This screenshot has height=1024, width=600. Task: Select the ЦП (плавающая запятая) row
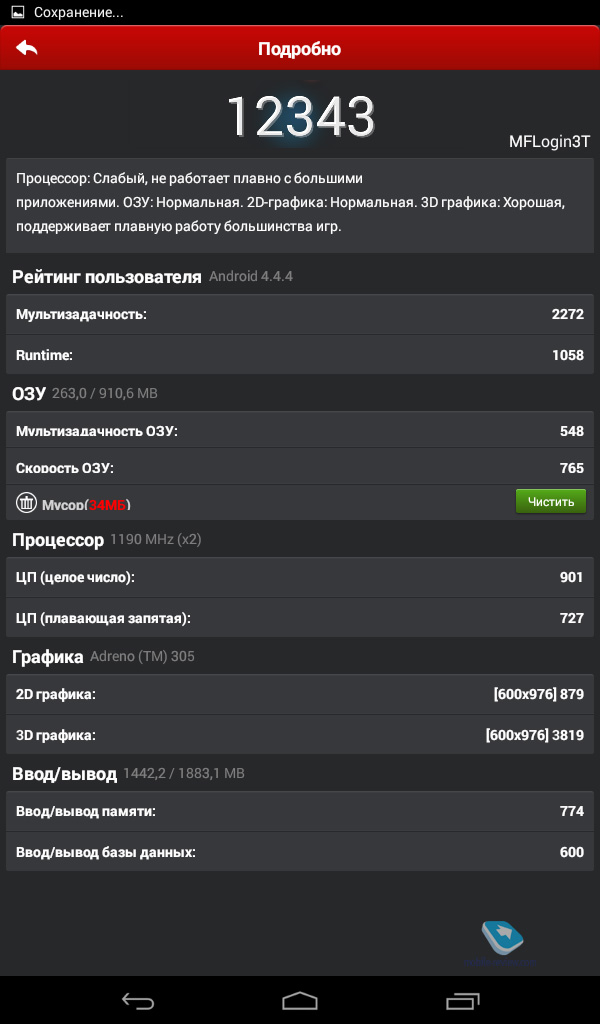point(300,618)
